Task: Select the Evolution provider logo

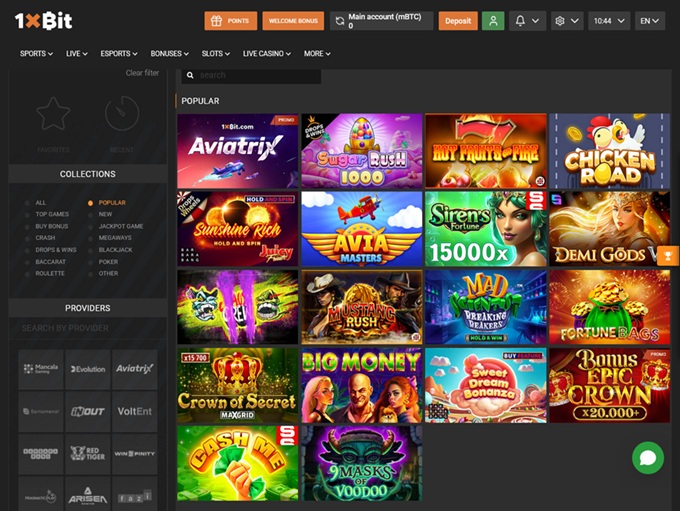Action: (x=87, y=369)
